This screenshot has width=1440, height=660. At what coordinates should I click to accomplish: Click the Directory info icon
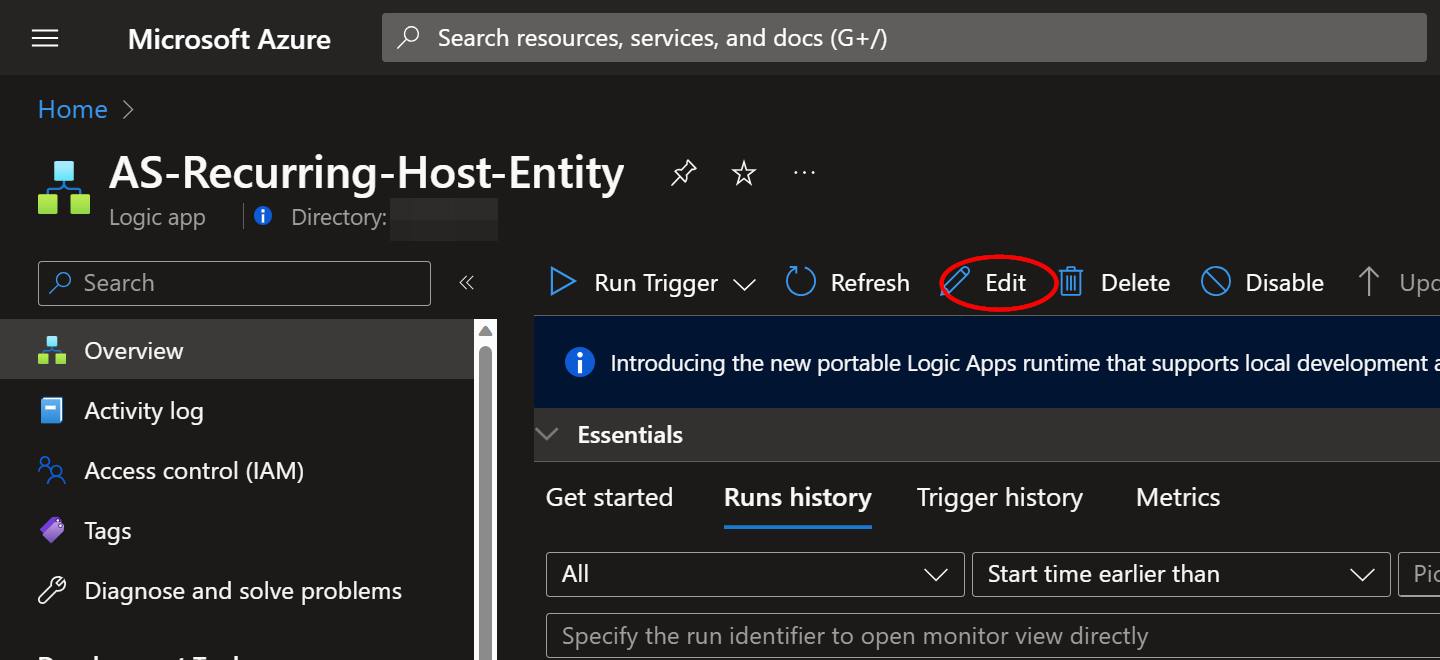click(x=263, y=216)
